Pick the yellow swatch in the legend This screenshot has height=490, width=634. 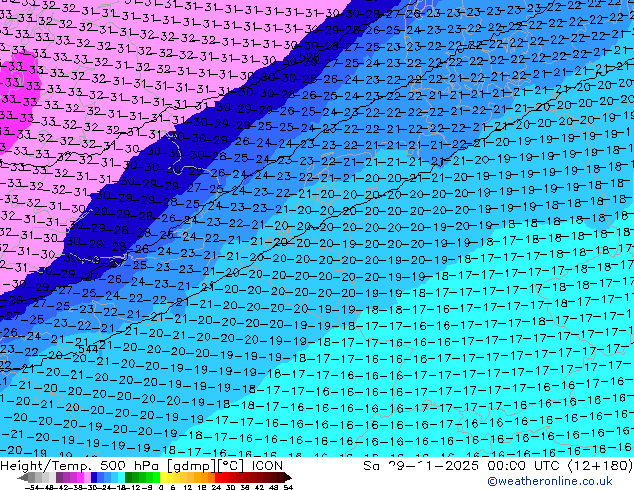click(163, 478)
